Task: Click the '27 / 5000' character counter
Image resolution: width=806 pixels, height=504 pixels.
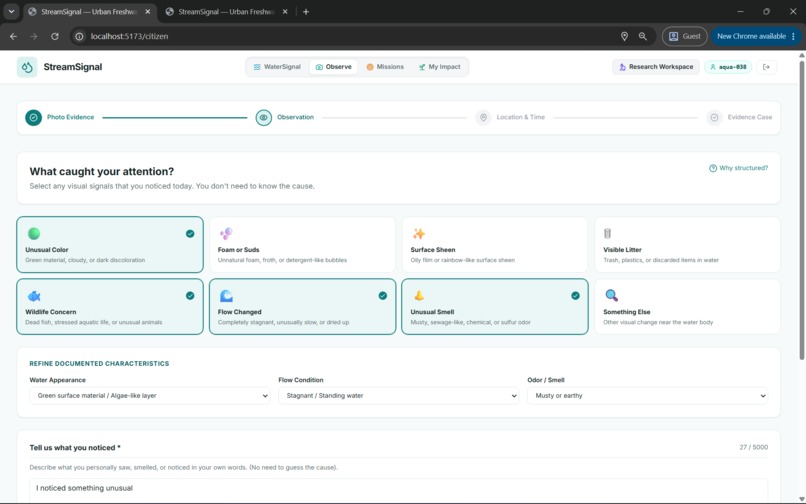Action: 754,447
